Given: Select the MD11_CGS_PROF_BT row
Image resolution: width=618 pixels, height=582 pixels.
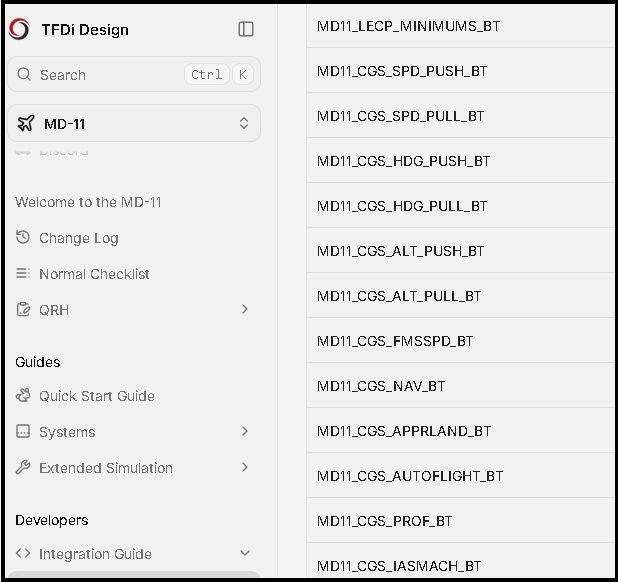Looking at the screenshot, I should click(460, 521).
